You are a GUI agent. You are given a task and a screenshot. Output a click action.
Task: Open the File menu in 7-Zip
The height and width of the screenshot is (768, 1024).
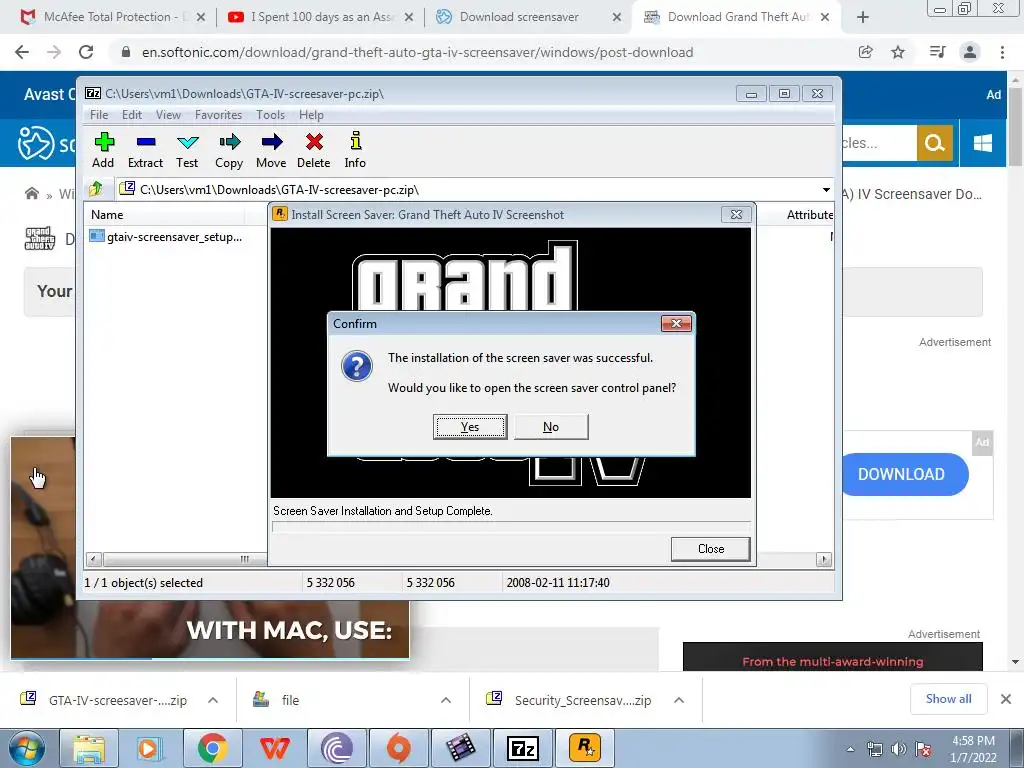pos(99,115)
